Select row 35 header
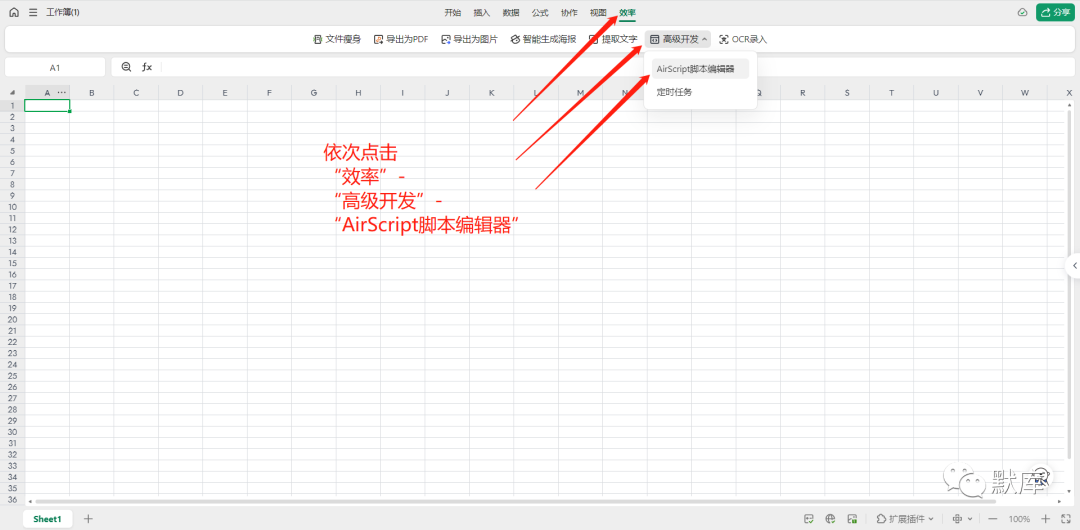Image resolution: width=1080 pixels, height=530 pixels. (12, 488)
